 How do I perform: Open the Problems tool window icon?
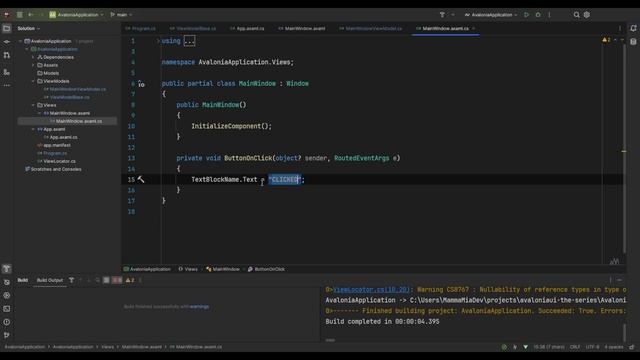click(x=7, y=322)
